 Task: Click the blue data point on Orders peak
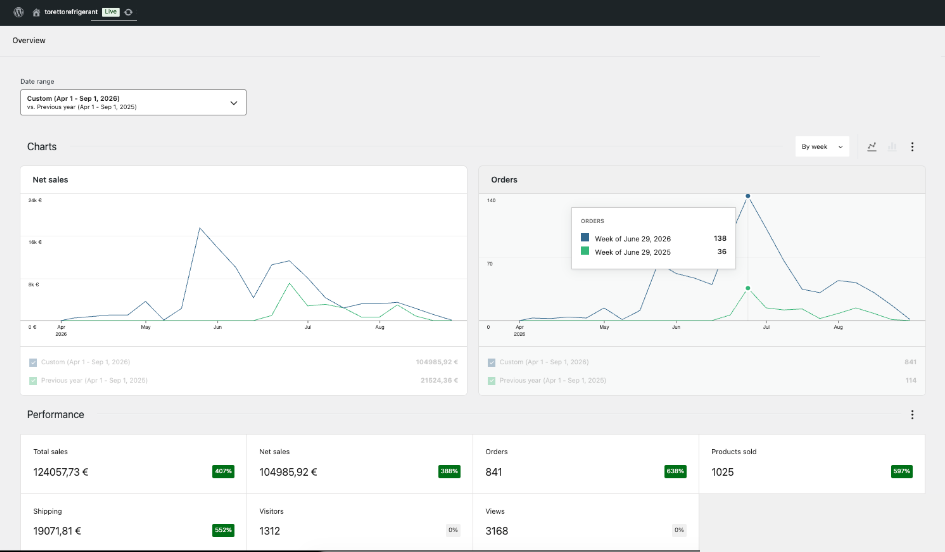[748, 196]
